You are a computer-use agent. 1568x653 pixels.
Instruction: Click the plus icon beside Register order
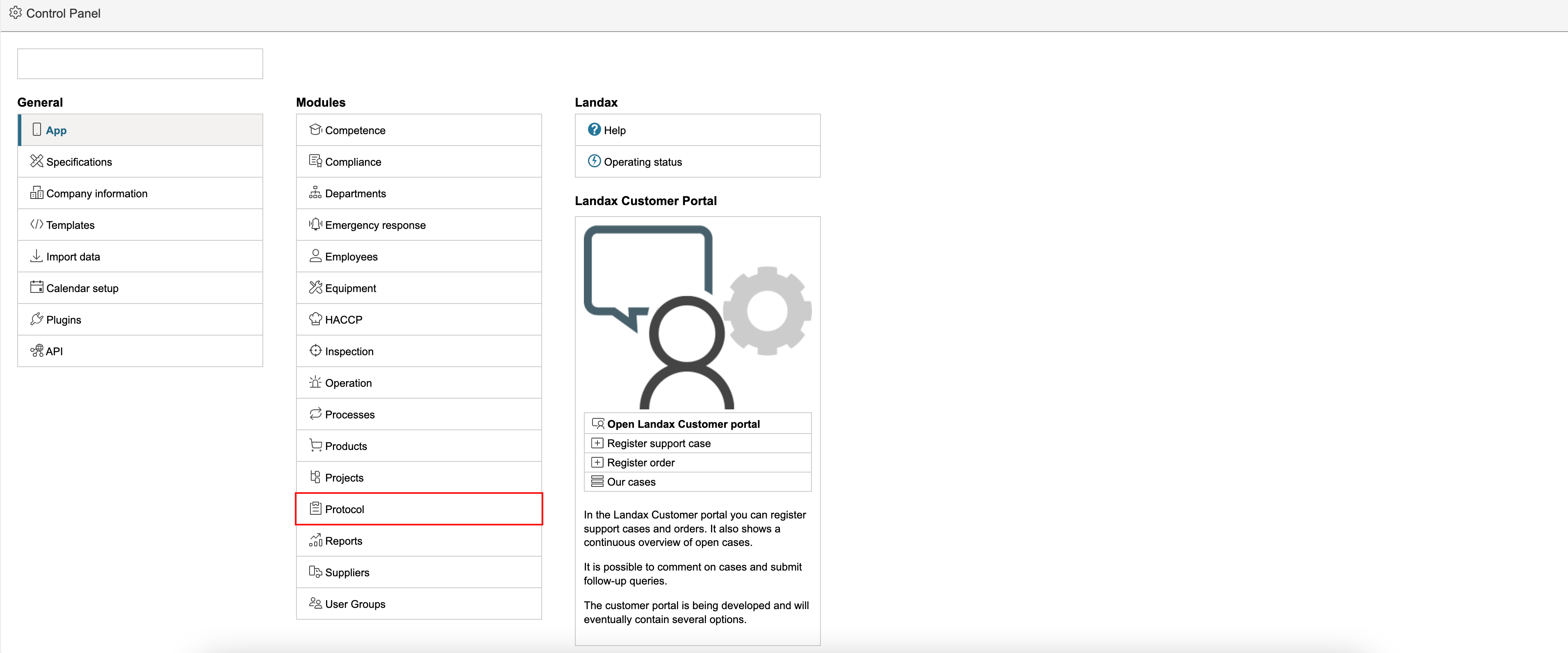[597, 462]
